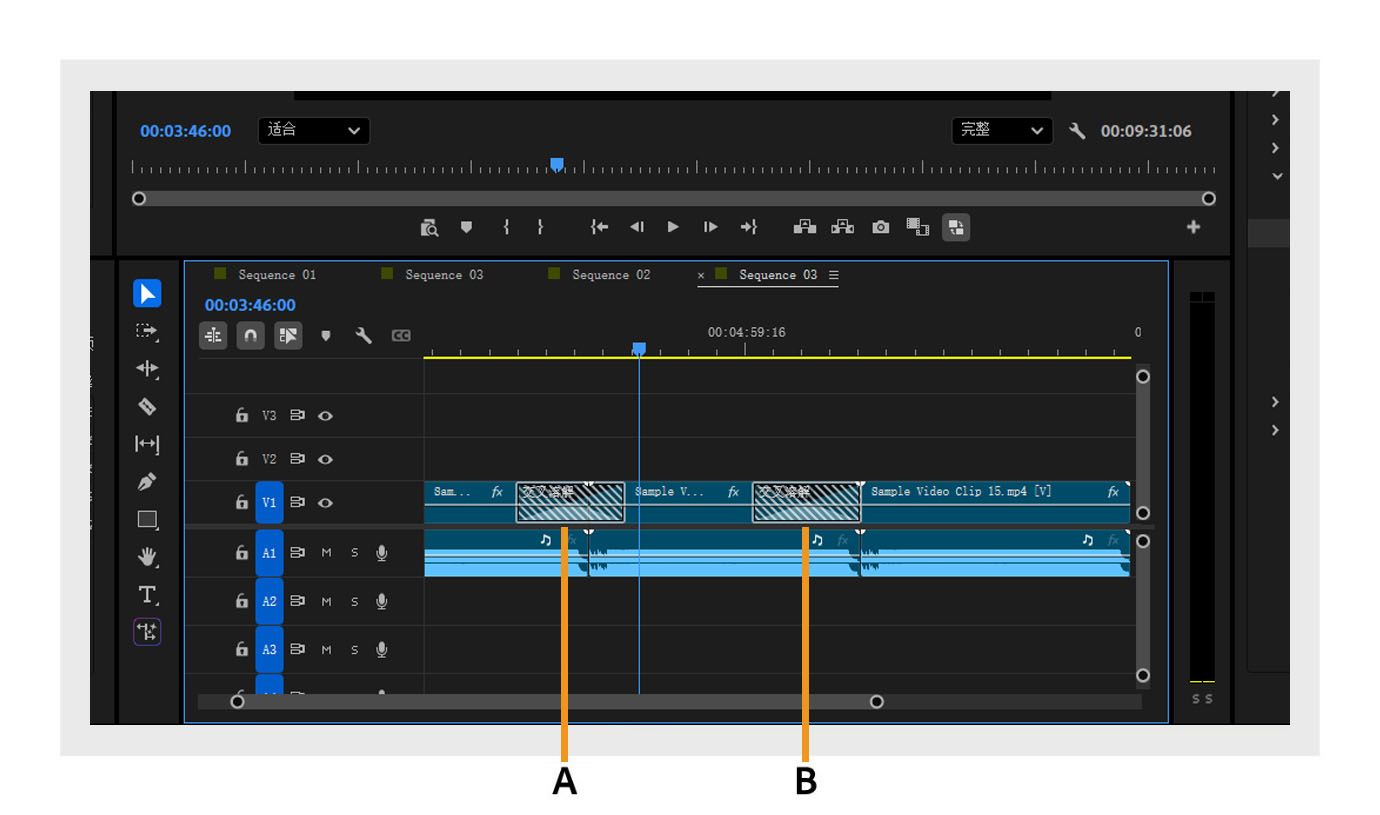Lock the A1 audio track
The height and width of the screenshot is (815, 1380).
point(241,553)
